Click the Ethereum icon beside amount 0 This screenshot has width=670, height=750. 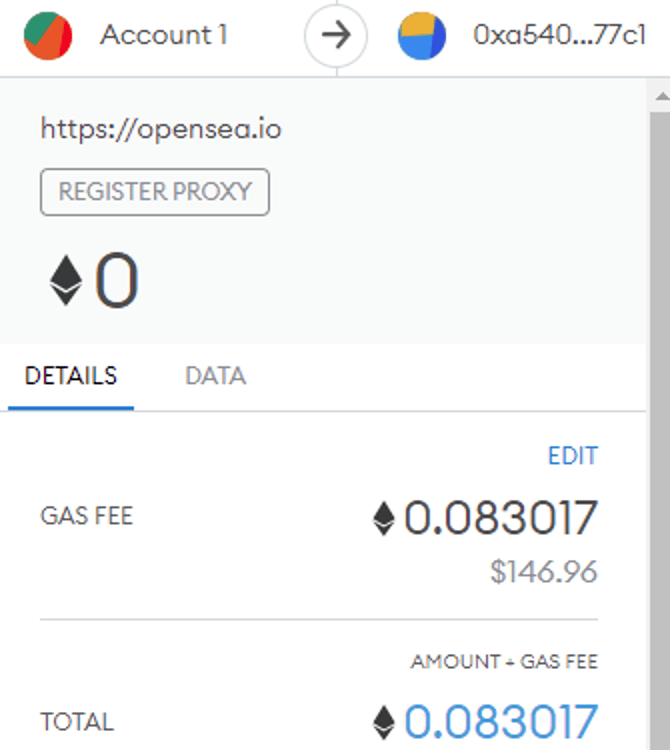[66, 280]
